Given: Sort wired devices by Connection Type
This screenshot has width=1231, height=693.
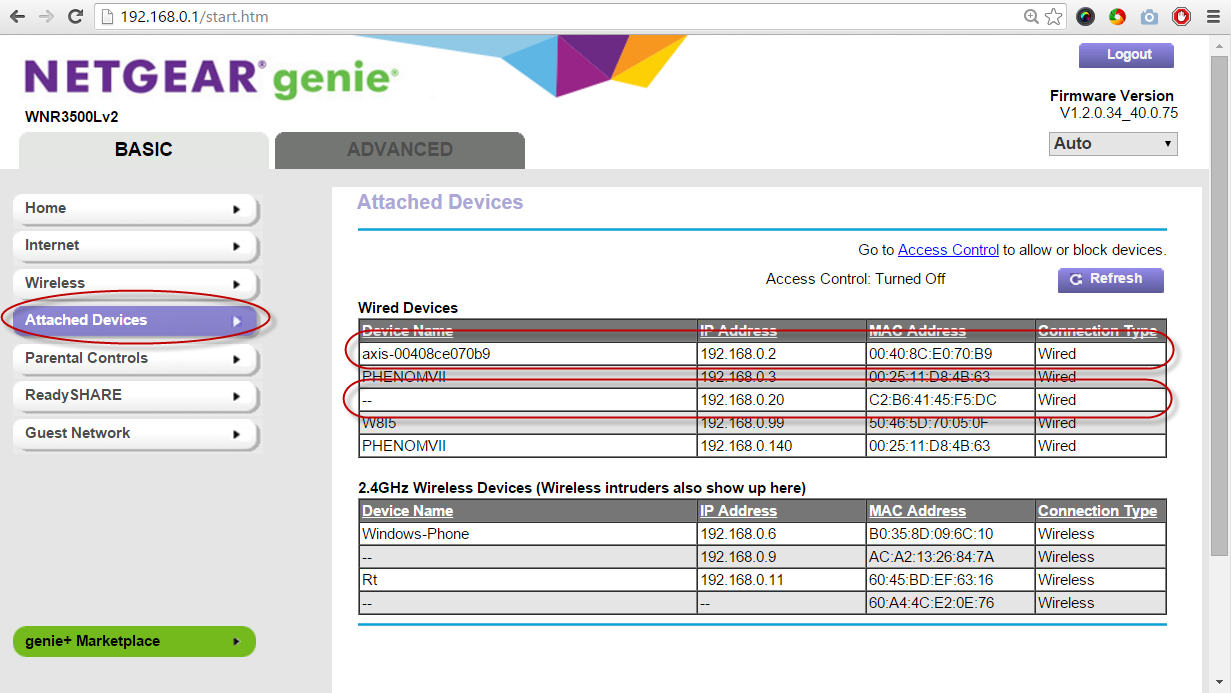Looking at the screenshot, I should point(1097,331).
